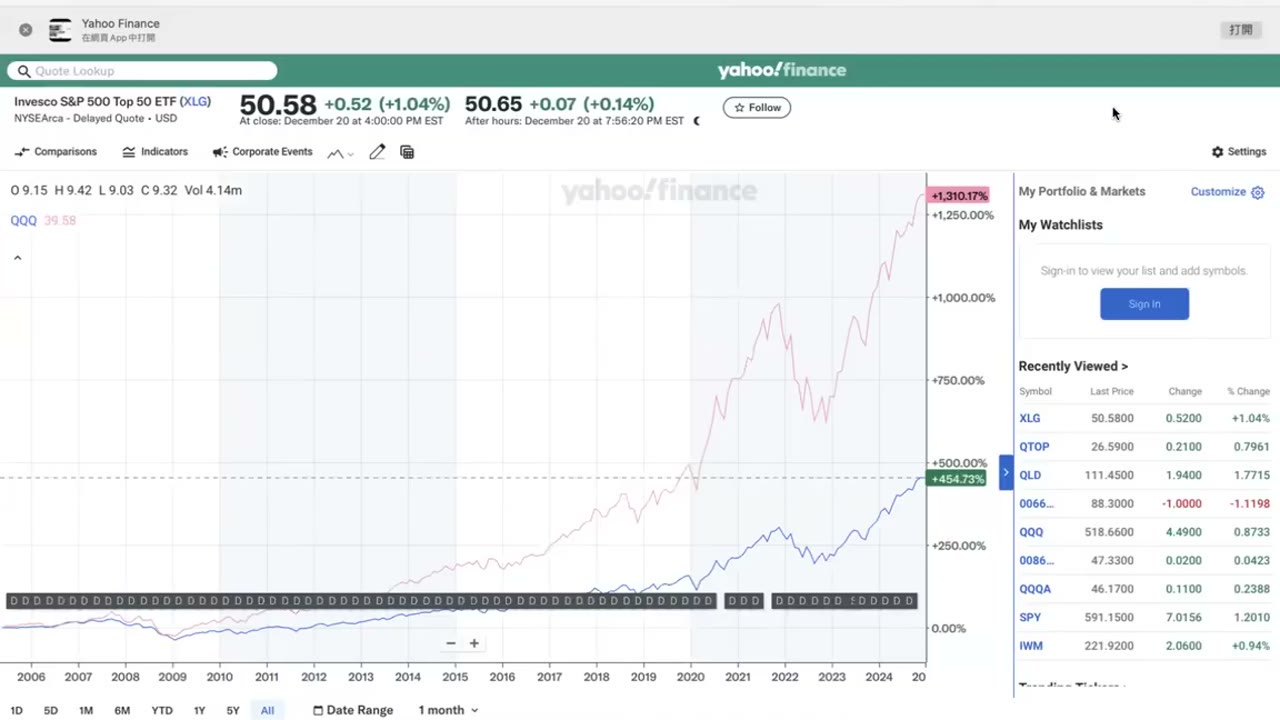Select the YTD time range
The height and width of the screenshot is (720, 1280).
pyautogui.click(x=162, y=710)
